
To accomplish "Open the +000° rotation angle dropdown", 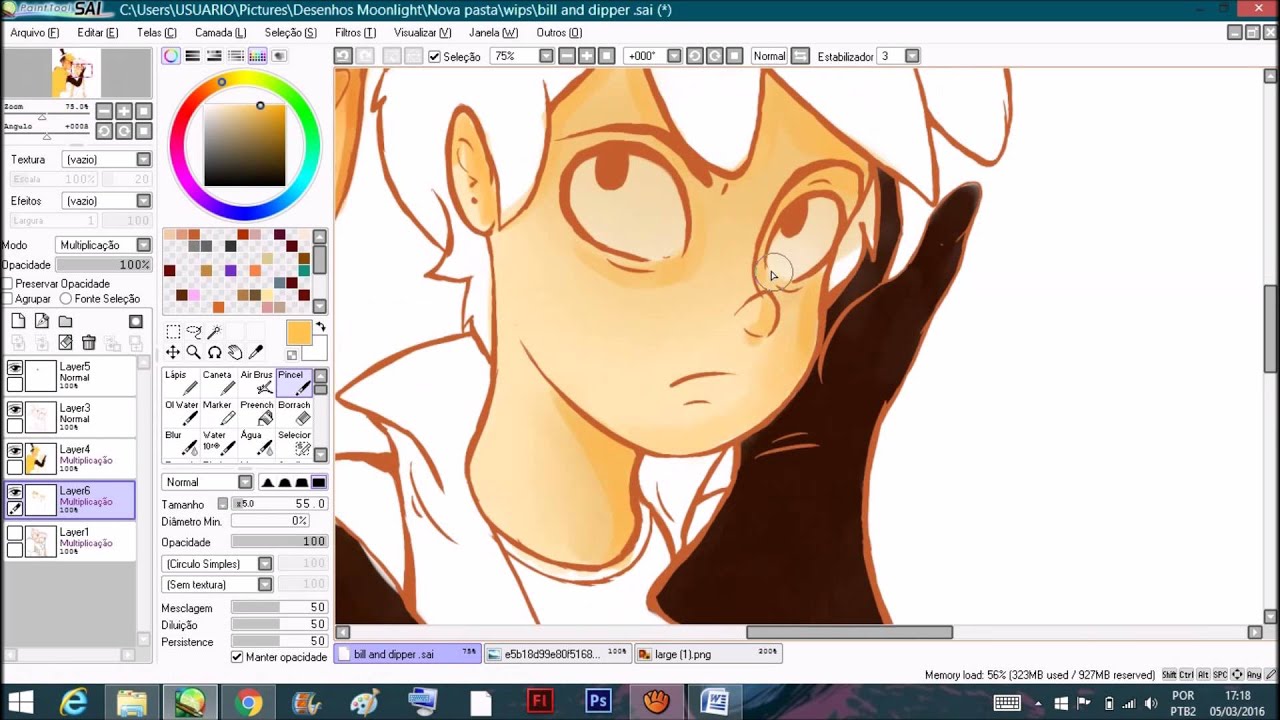I will (674, 56).
